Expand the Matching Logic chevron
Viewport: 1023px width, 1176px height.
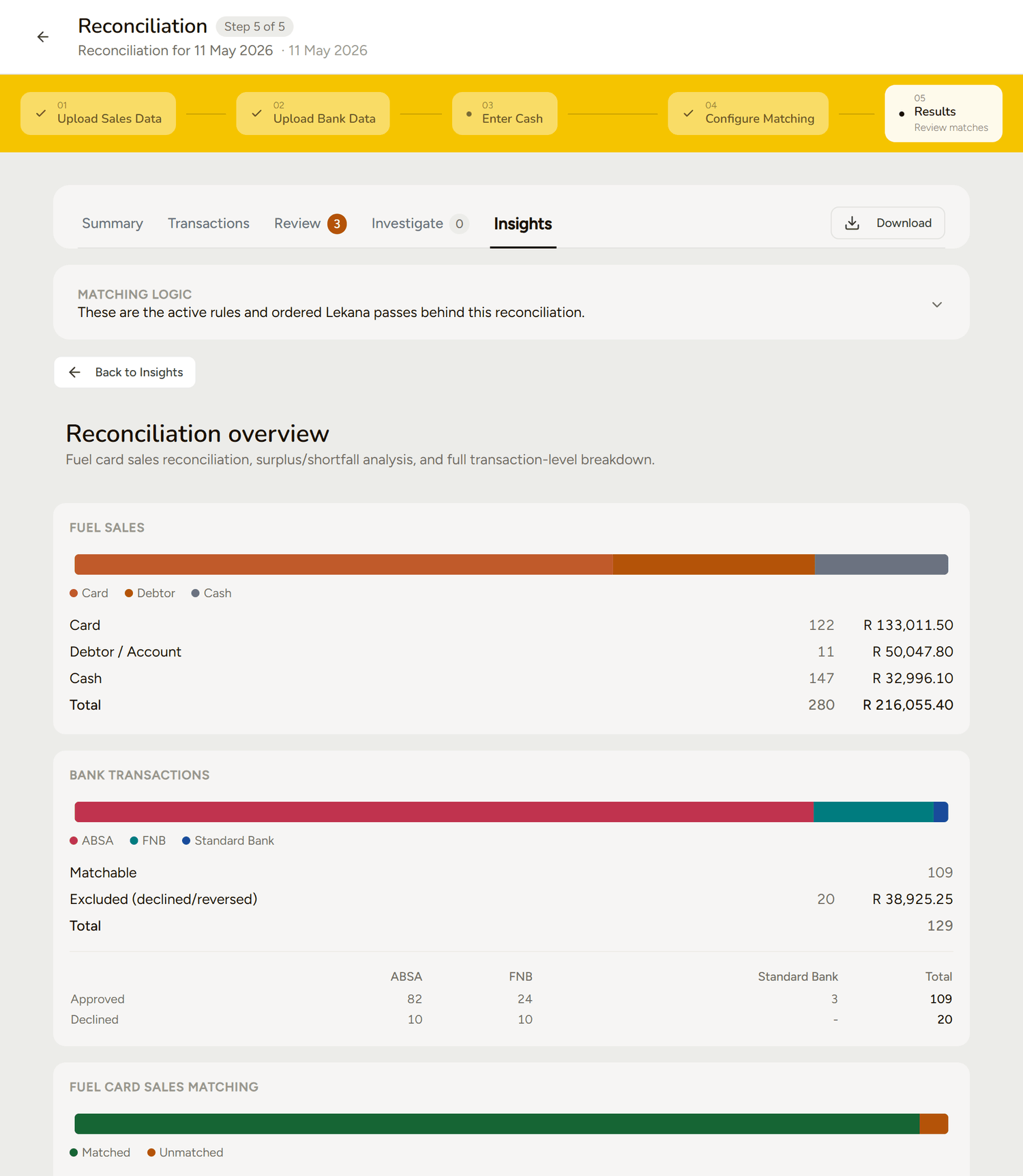pyautogui.click(x=937, y=305)
